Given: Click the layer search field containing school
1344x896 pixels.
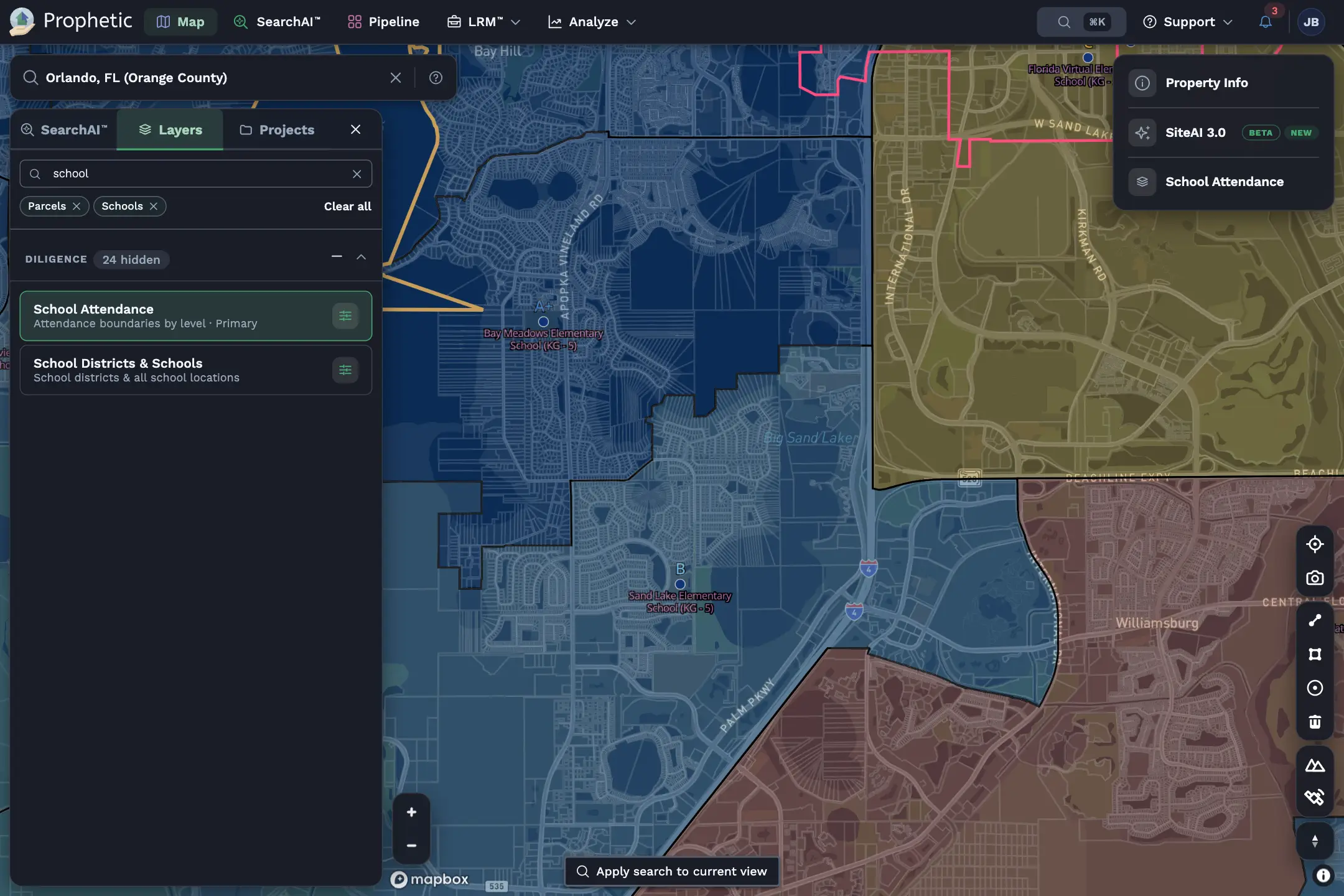Looking at the screenshot, I should tap(196, 174).
